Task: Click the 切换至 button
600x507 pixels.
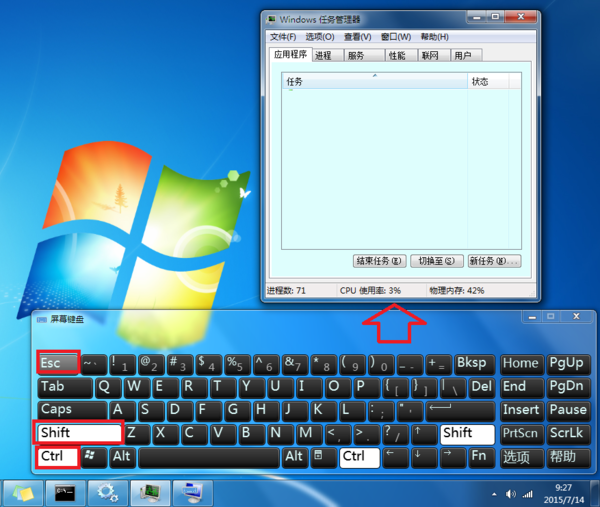Action: coord(437,261)
